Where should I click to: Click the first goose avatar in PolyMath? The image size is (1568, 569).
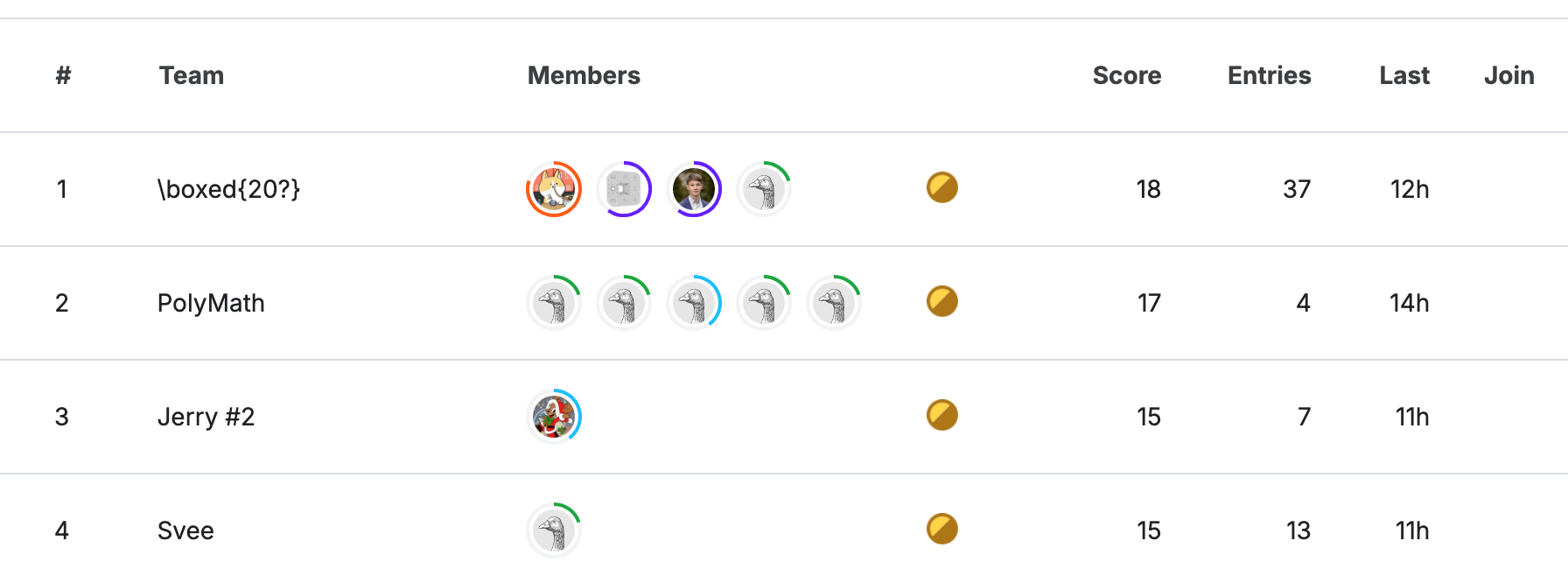click(x=554, y=303)
